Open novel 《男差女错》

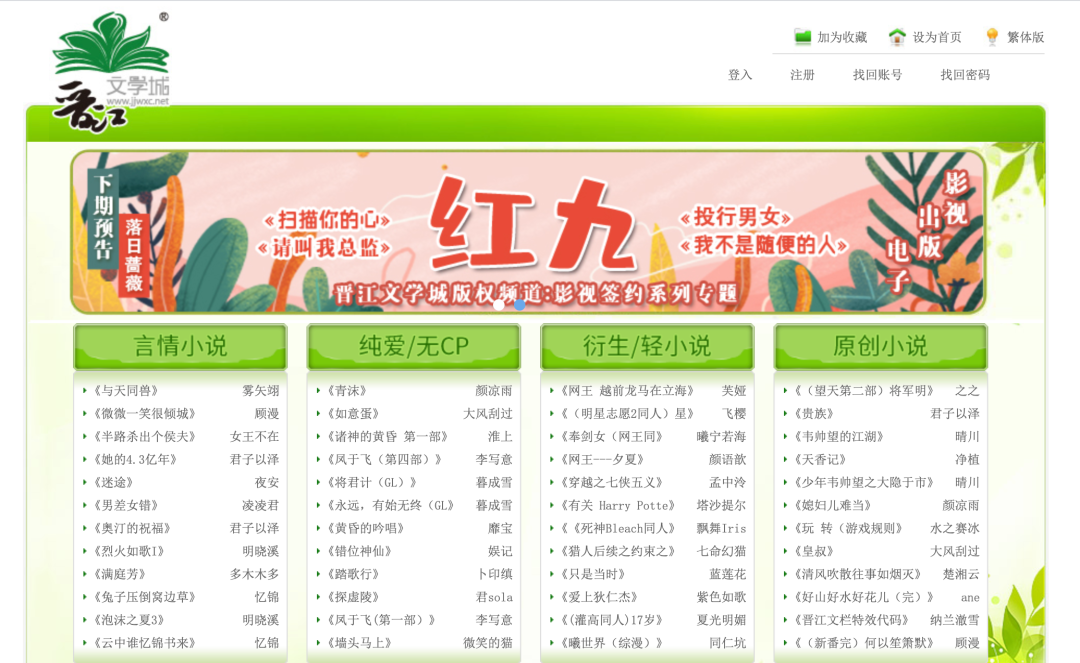pyautogui.click(x=126, y=505)
